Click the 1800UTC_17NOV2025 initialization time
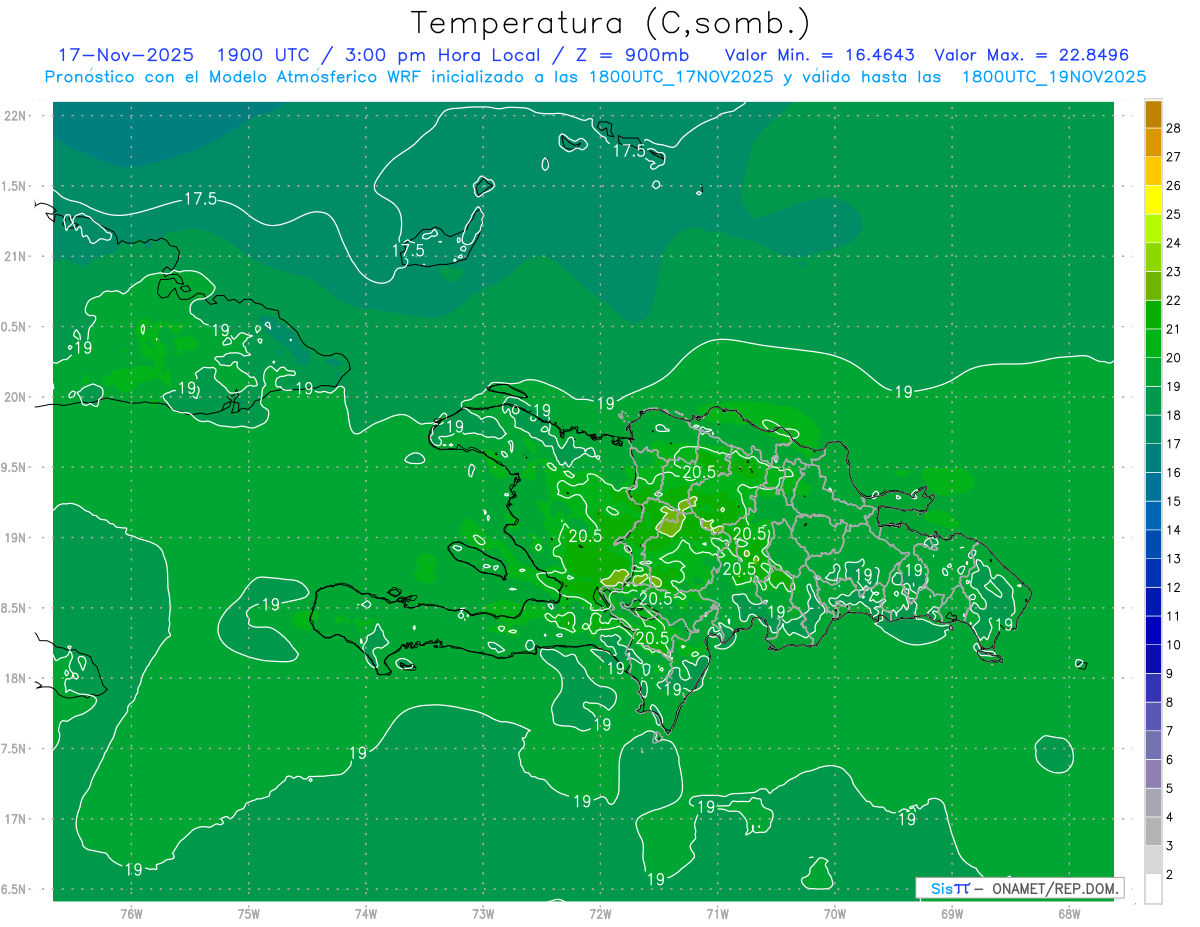Image resolution: width=1200 pixels, height=927 pixels. [x=682, y=77]
